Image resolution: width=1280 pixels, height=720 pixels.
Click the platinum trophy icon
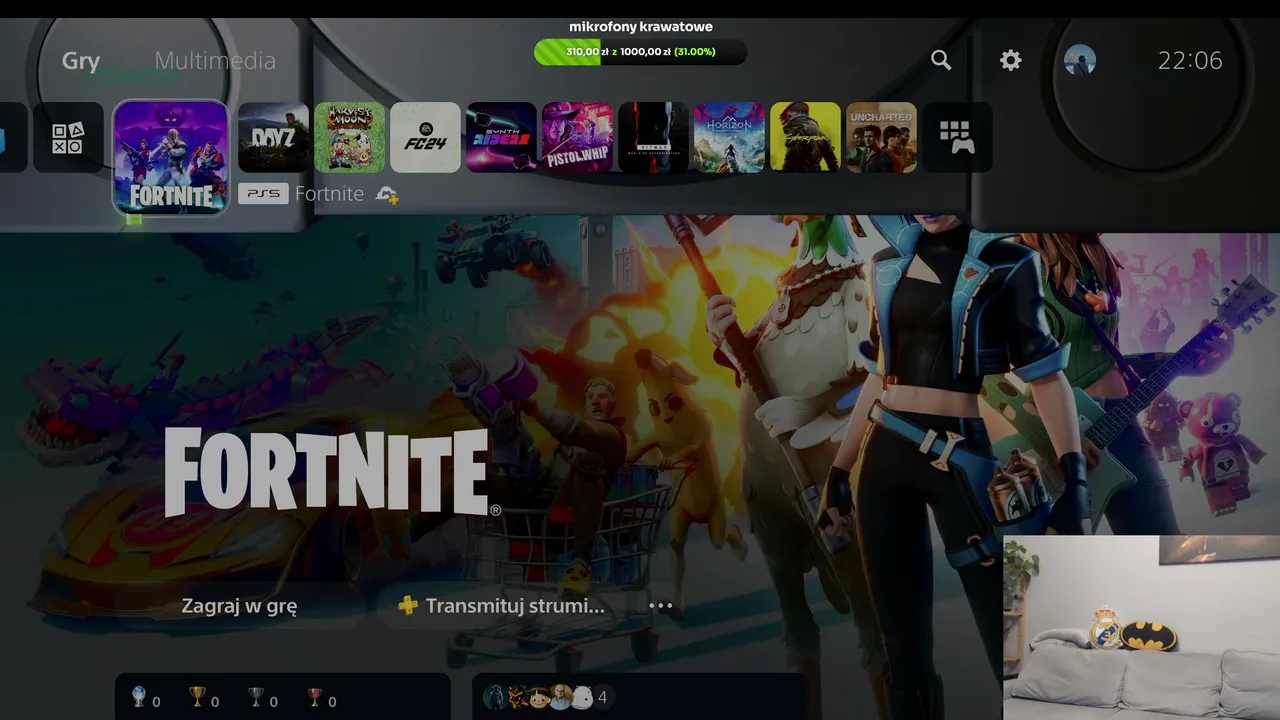tap(139, 697)
